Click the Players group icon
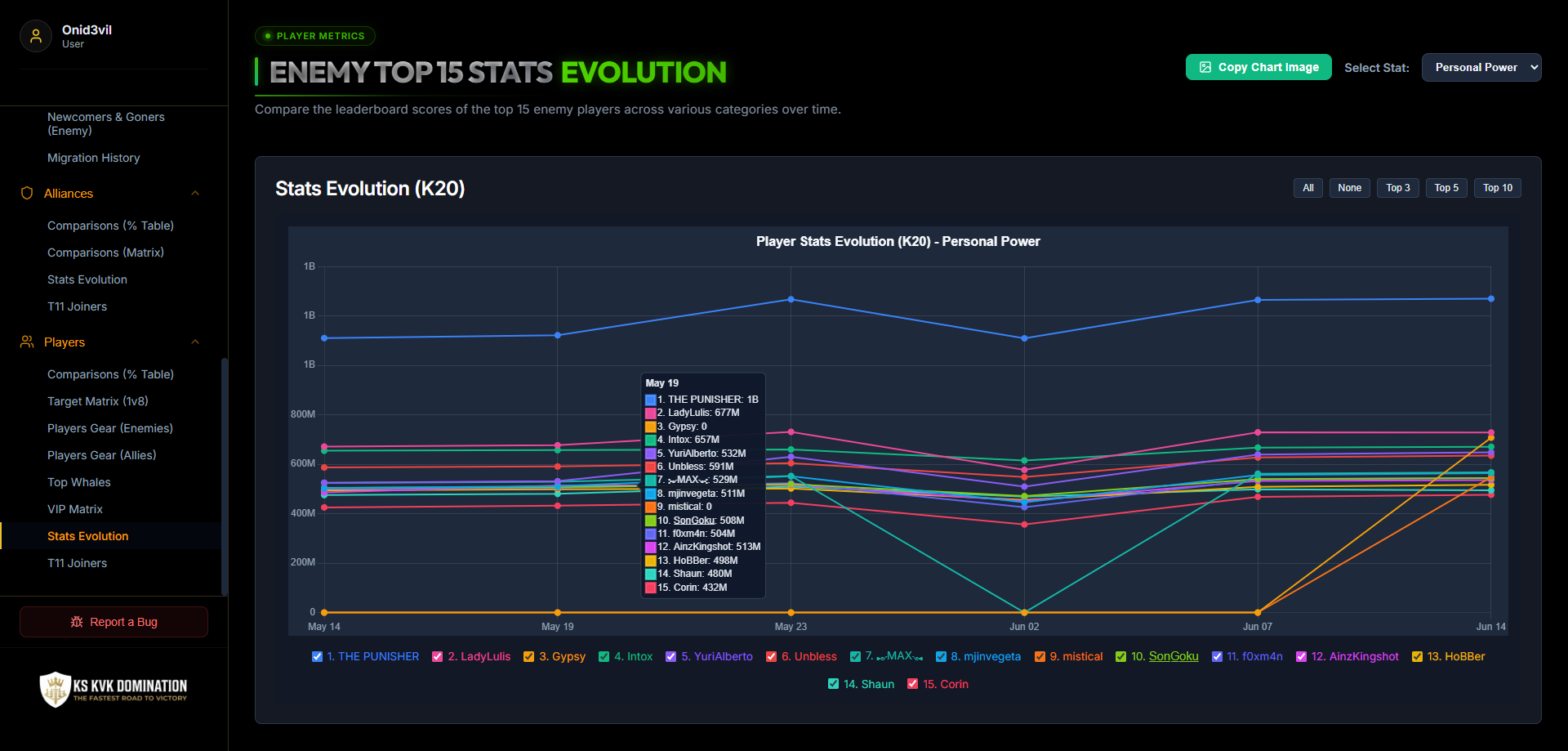Screen dimensions: 1568x751 pyautogui.click(x=27, y=342)
